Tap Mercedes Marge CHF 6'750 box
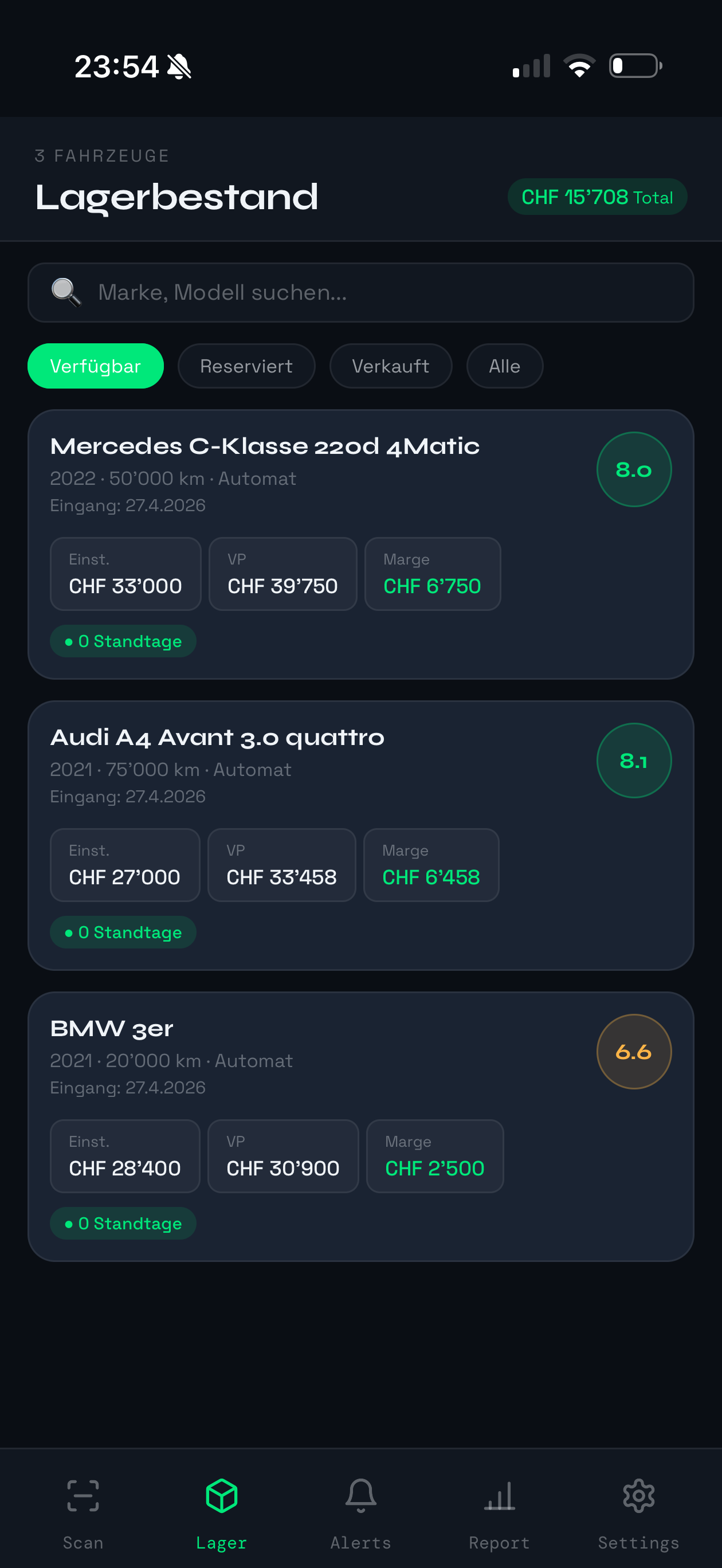This screenshot has height=1568, width=722. point(432,574)
